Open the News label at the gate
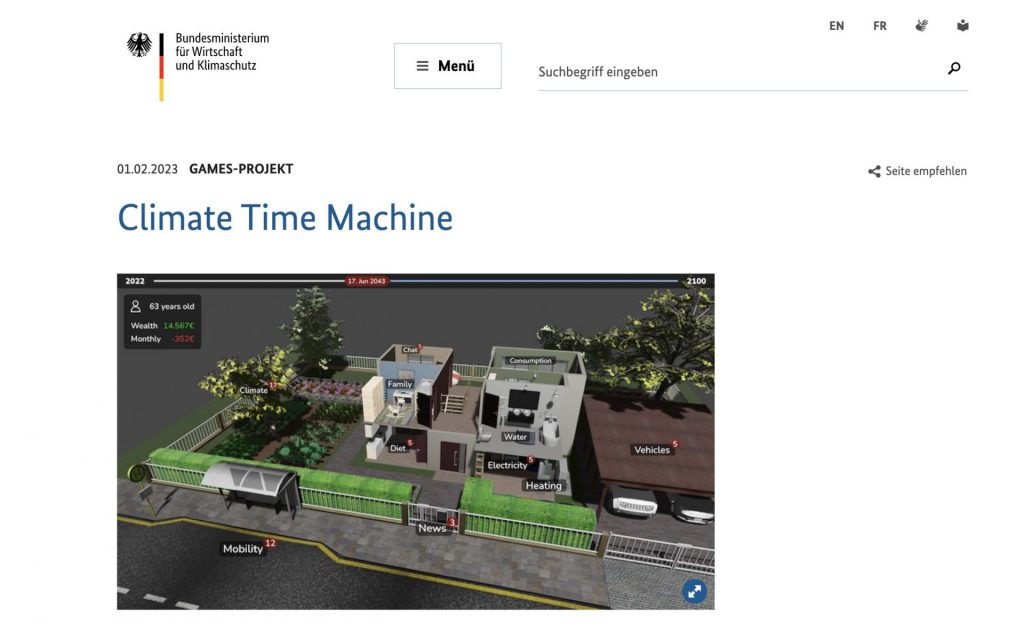Image resolution: width=1024 pixels, height=624 pixels. click(432, 528)
